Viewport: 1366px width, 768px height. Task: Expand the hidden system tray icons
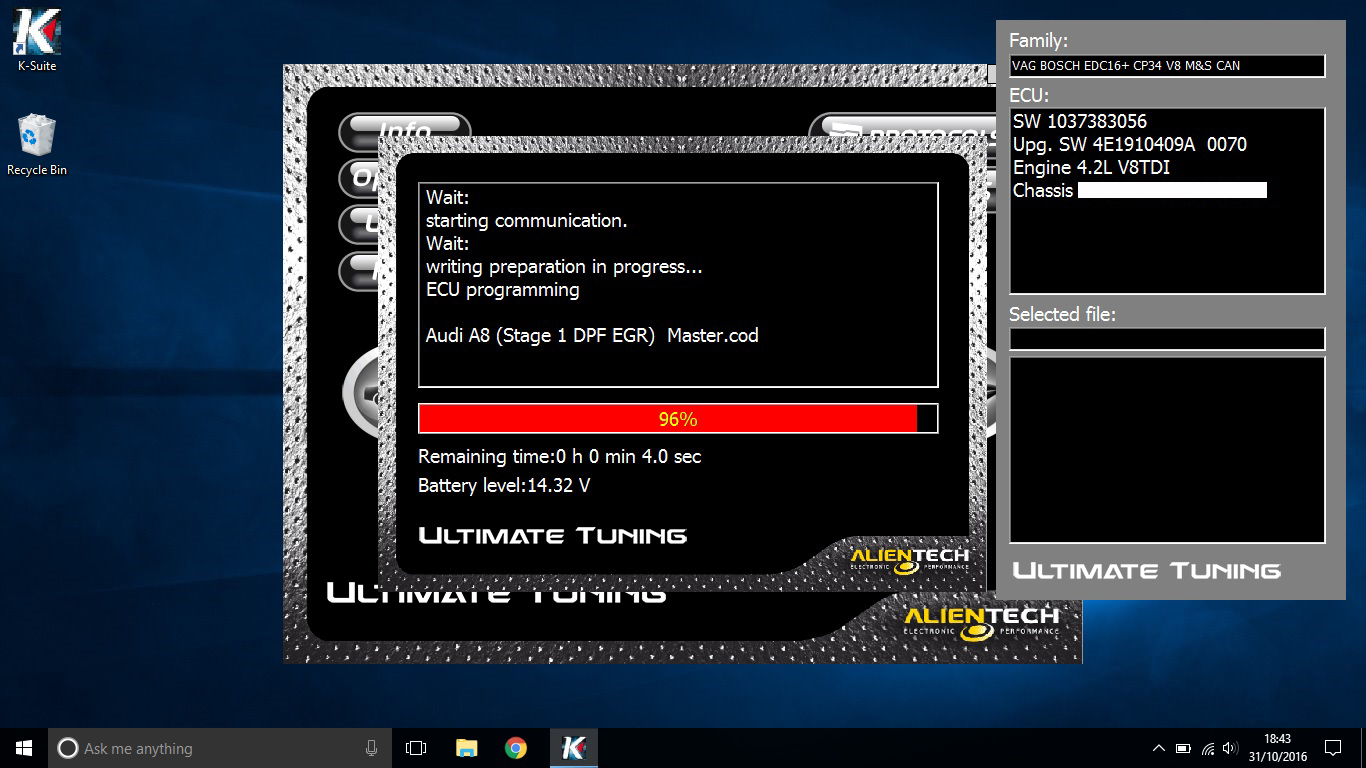point(1159,748)
